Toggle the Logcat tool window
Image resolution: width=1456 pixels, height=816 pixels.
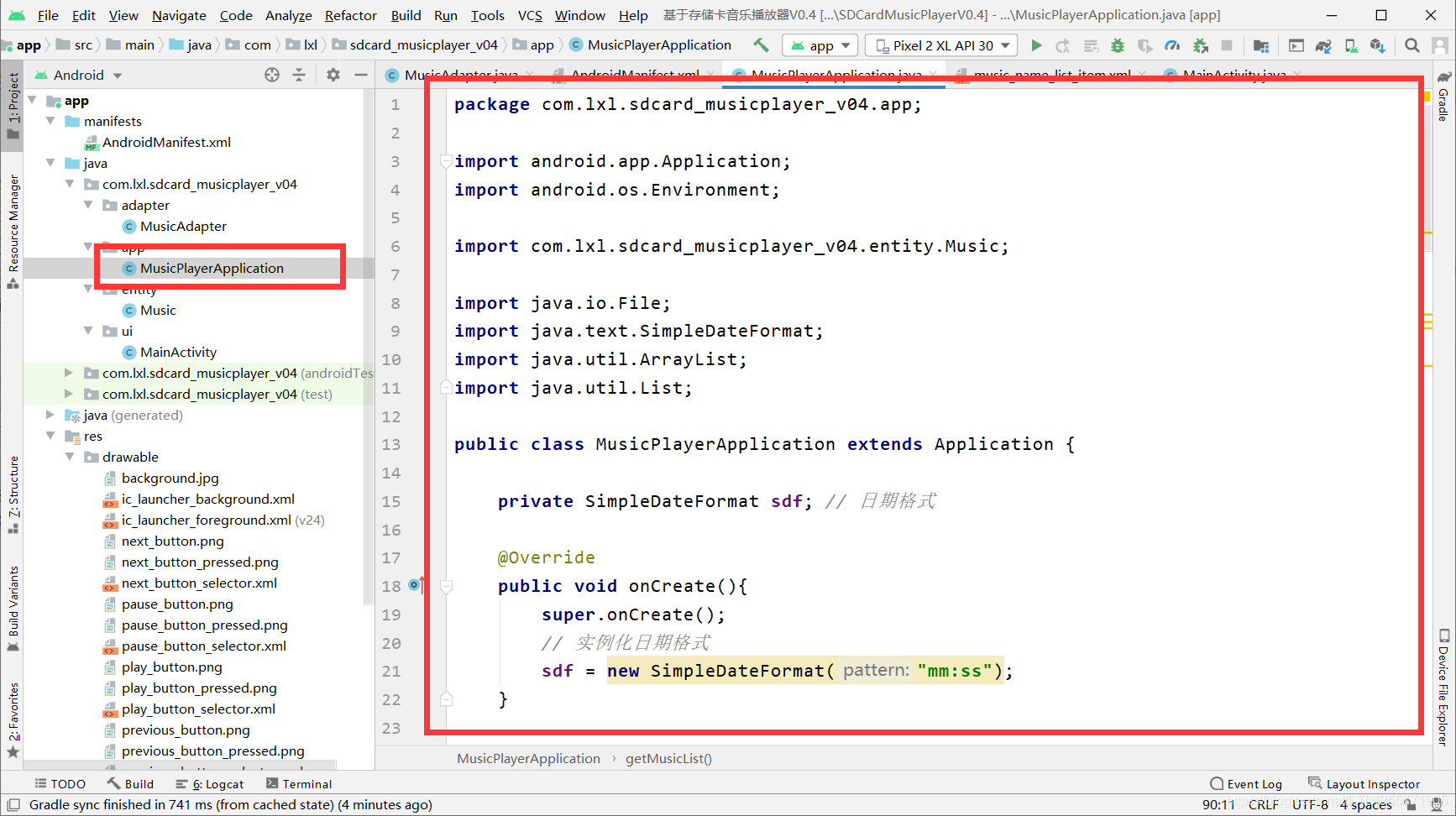(x=210, y=784)
